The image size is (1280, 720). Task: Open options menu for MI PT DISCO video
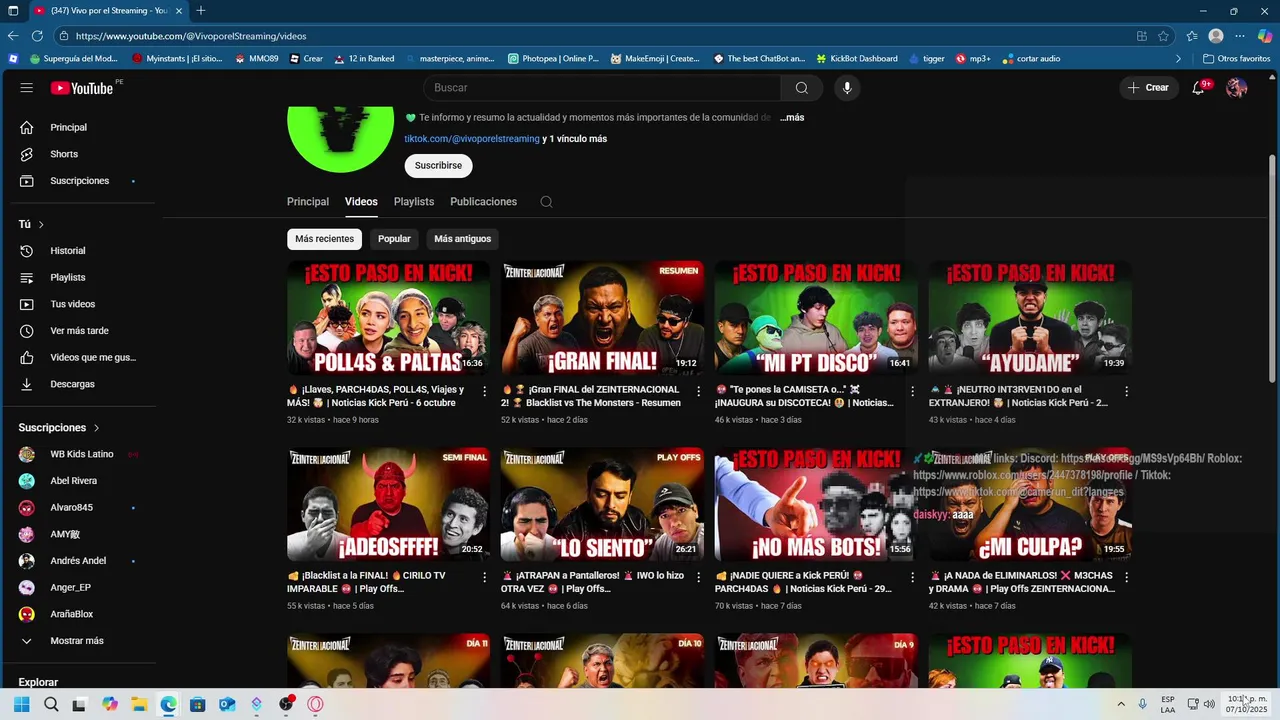(x=913, y=391)
